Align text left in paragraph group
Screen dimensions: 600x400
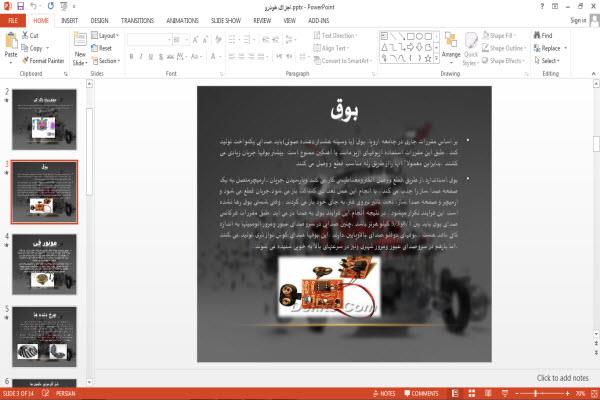232,57
